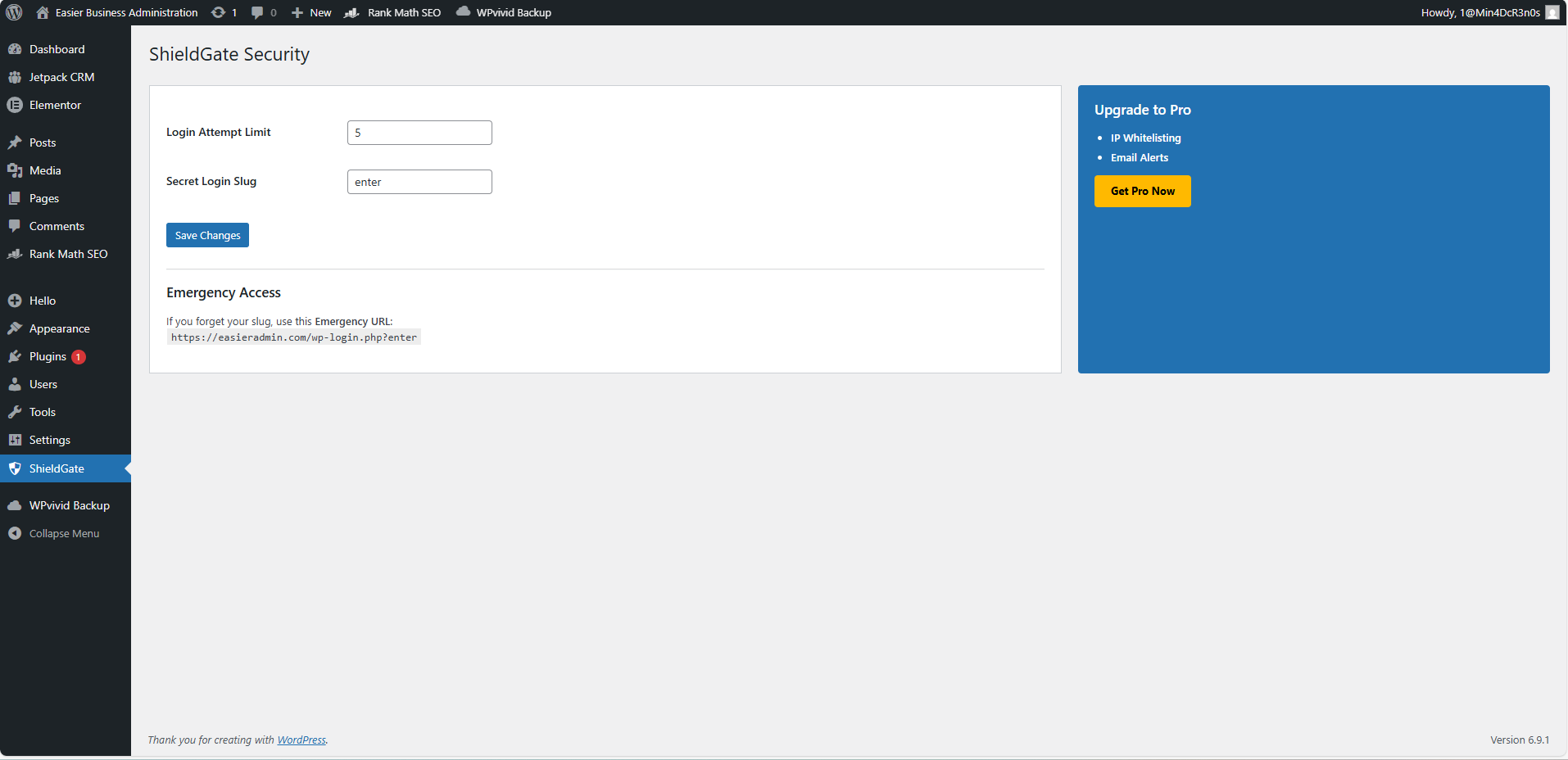Viewport: 1568px width, 760px height.
Task: Click the Version 6.9.1 footer text
Action: 1520,740
